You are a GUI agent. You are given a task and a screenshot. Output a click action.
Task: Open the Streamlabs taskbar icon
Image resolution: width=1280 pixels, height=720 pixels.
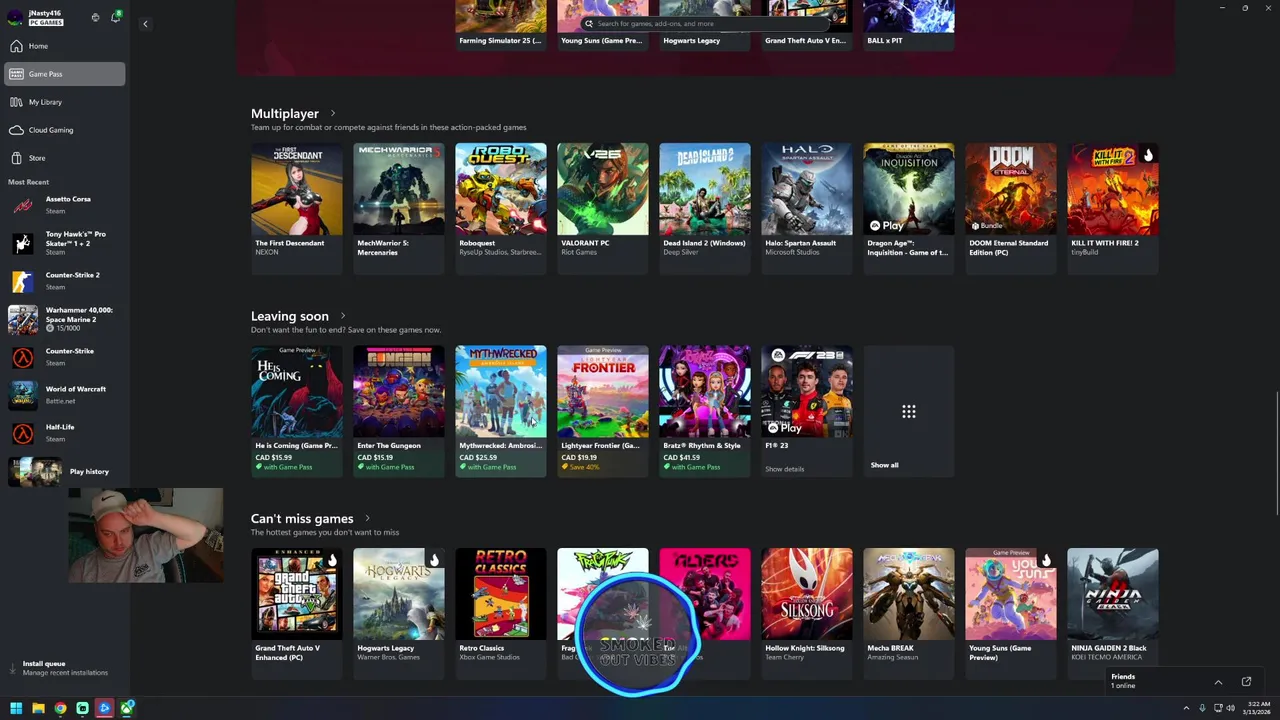[82, 708]
